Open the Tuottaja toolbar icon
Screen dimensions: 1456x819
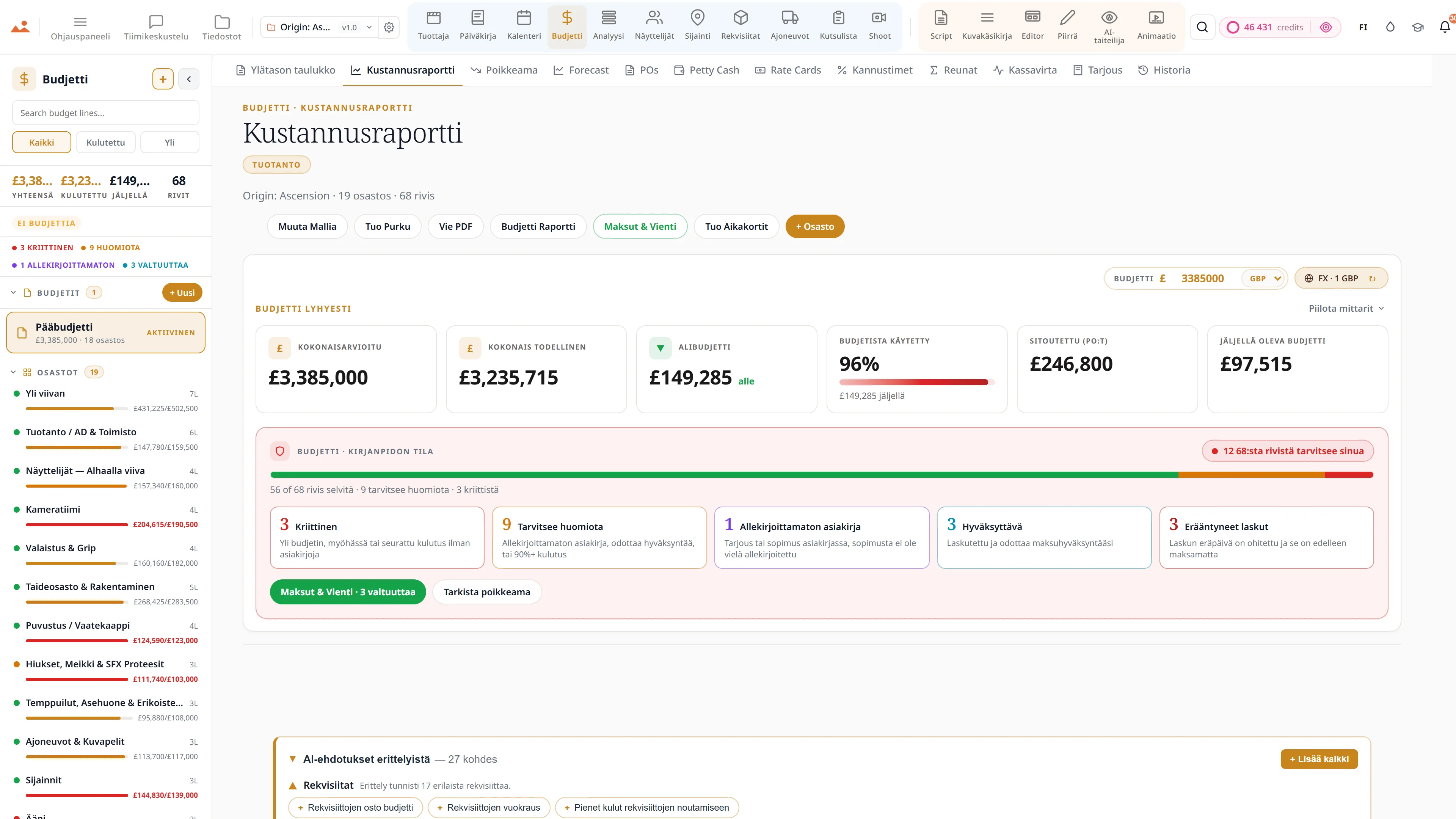coord(433,18)
